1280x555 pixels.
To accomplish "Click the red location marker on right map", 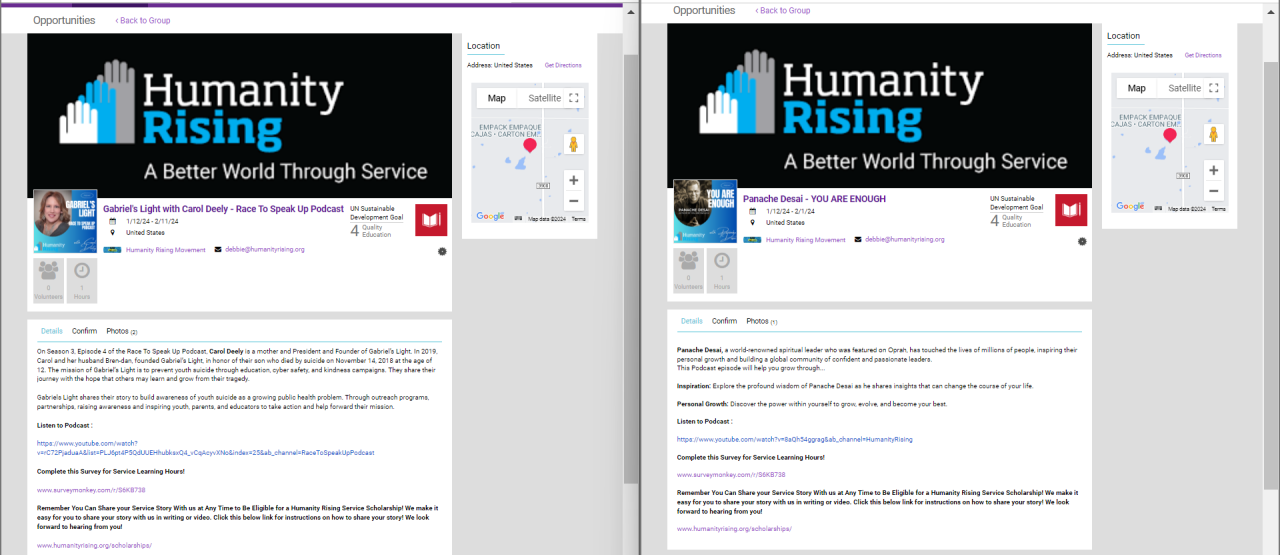I will [1170, 137].
